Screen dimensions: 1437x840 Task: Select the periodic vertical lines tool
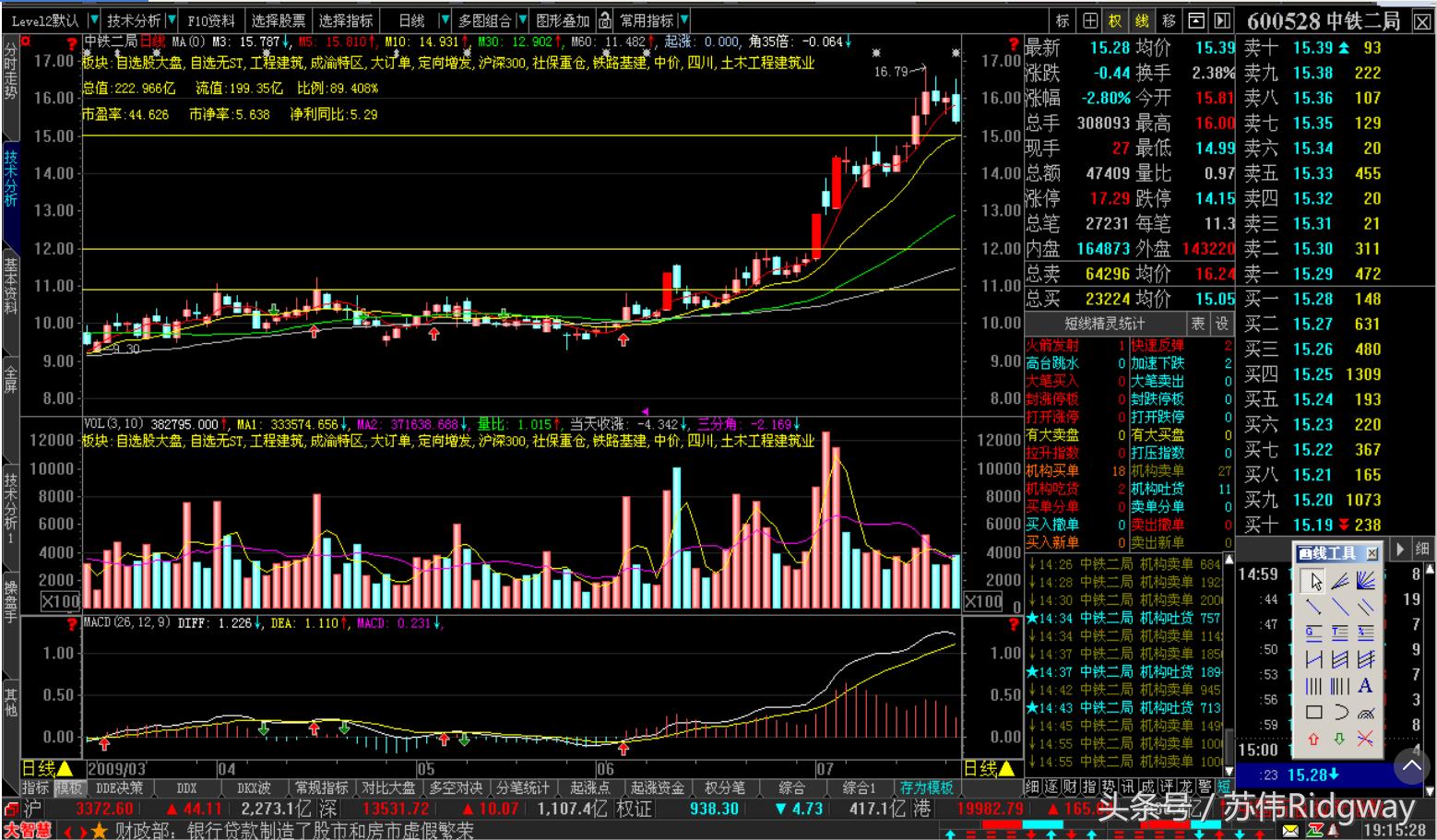point(1314,686)
